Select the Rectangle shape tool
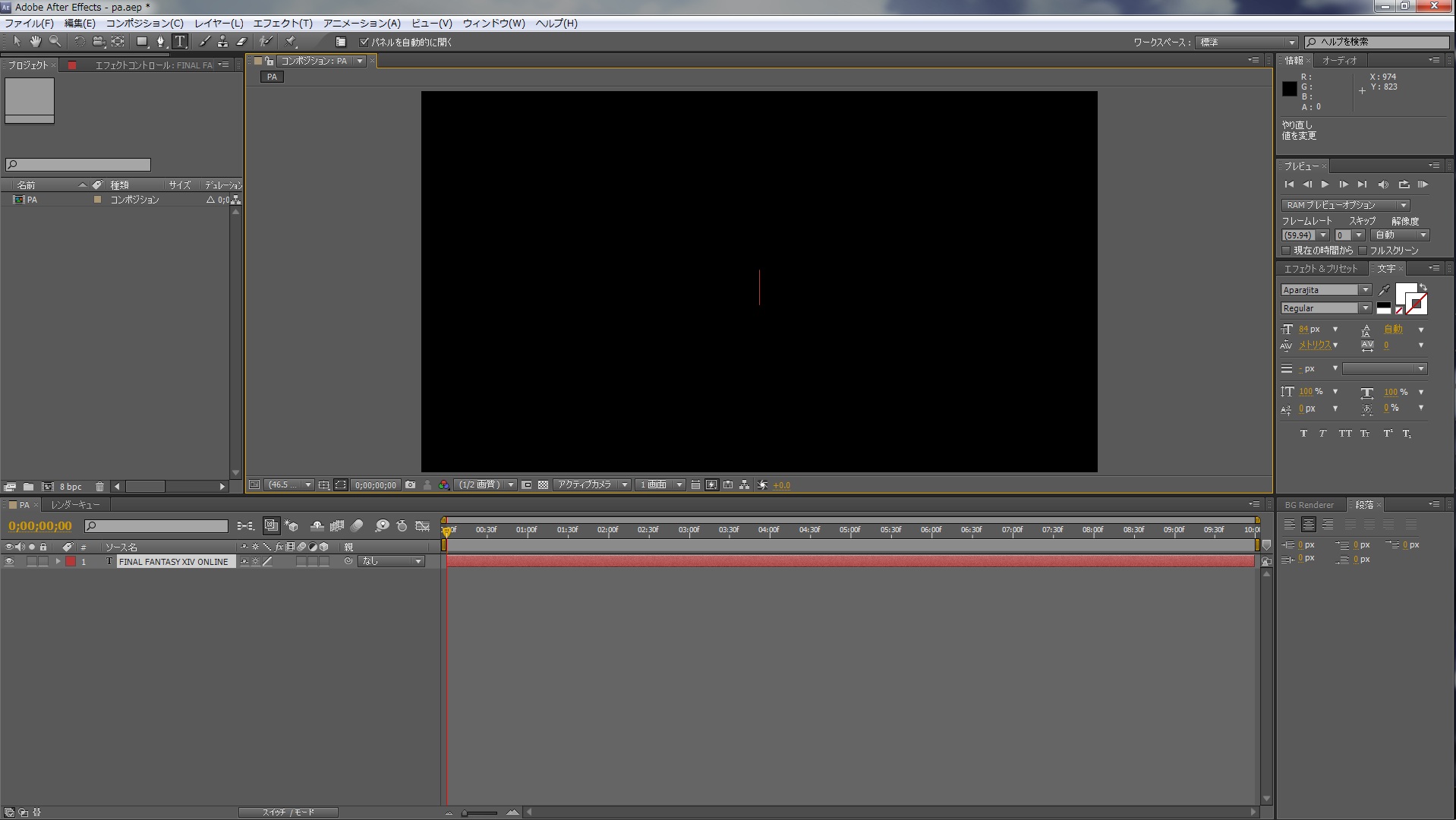Image resolution: width=1456 pixels, height=820 pixels. point(142,42)
